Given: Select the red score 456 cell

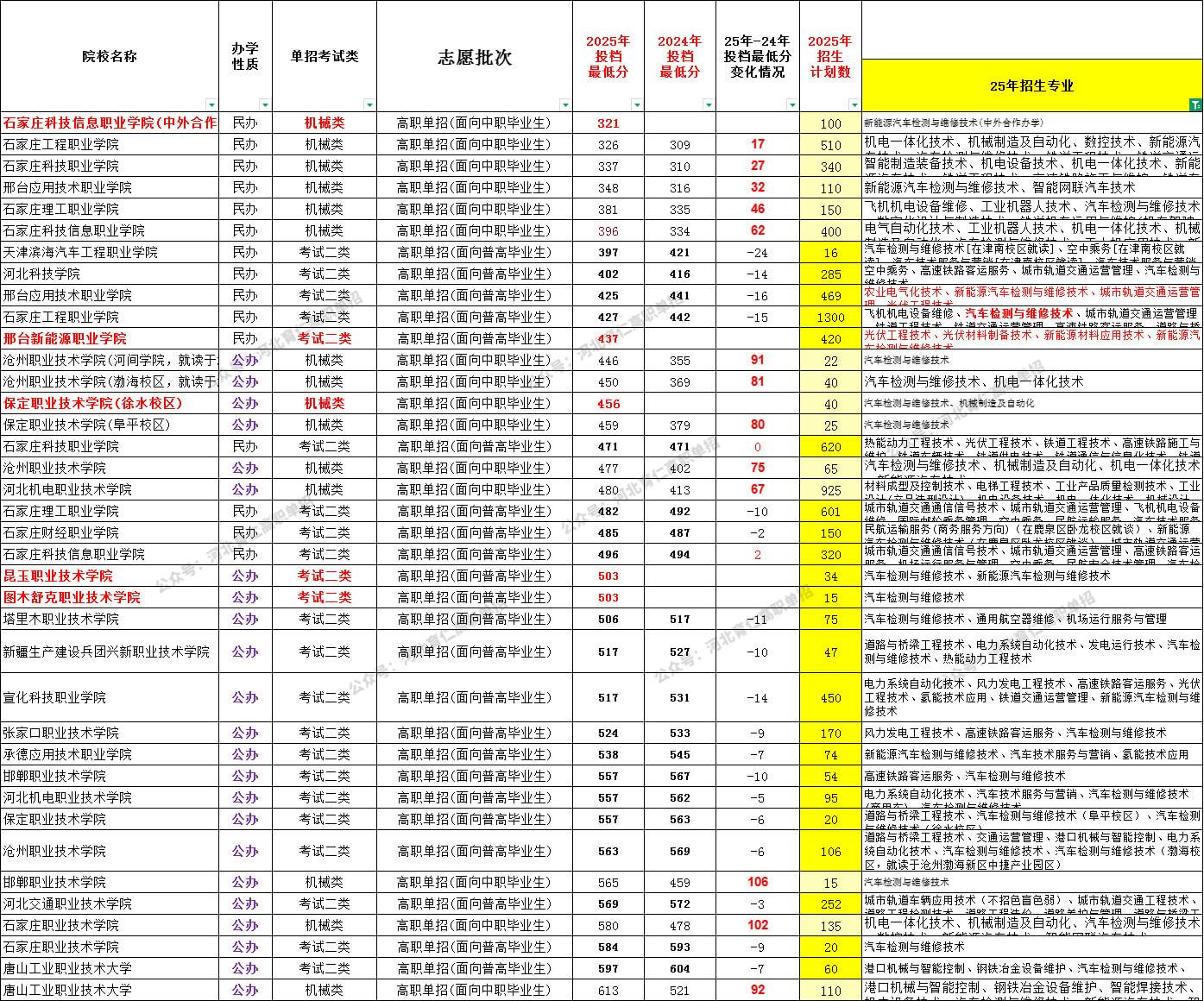Looking at the screenshot, I should click(x=608, y=403).
